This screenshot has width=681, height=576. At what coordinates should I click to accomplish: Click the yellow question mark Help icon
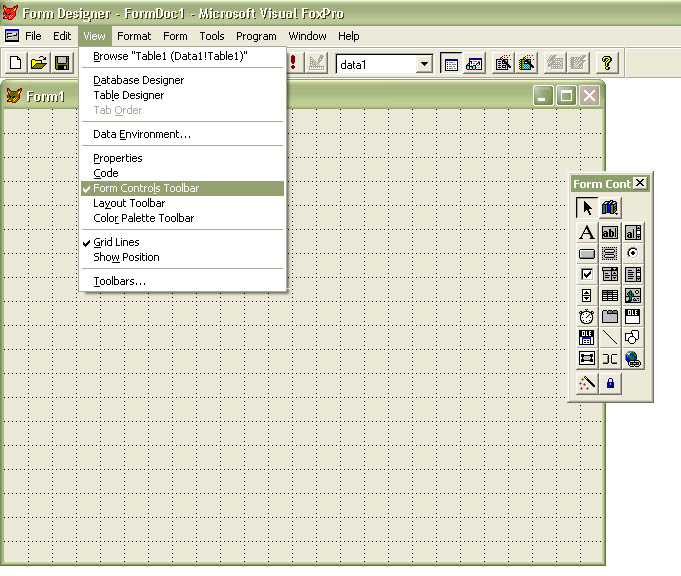point(607,63)
